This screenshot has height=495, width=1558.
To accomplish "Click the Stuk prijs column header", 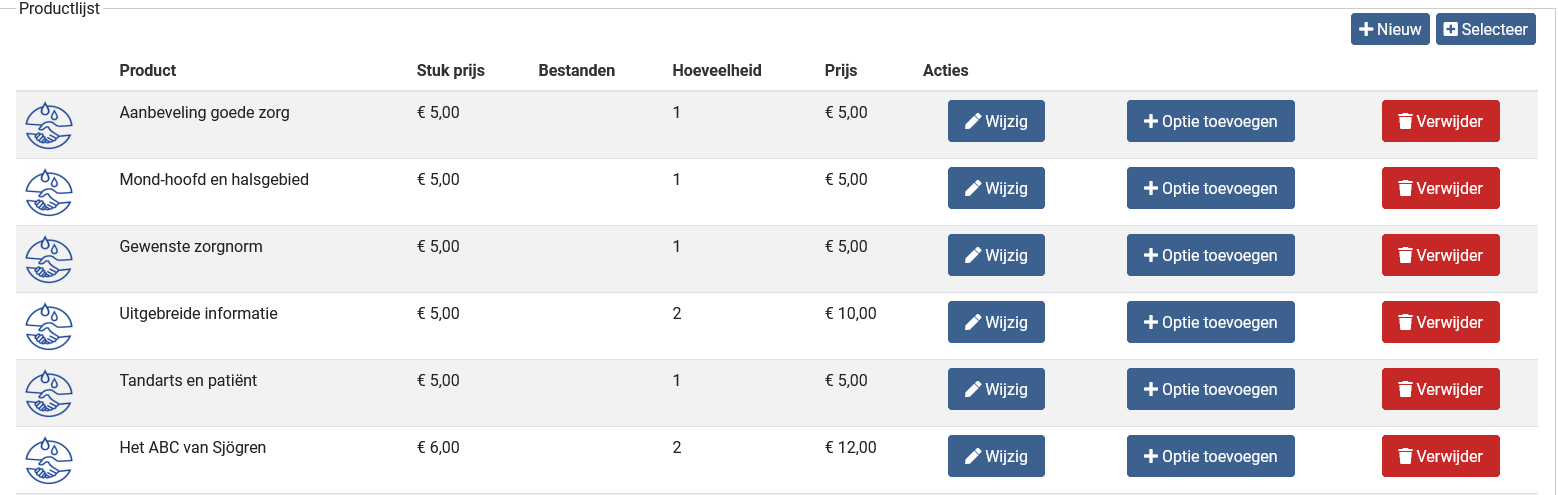I will 450,71.
